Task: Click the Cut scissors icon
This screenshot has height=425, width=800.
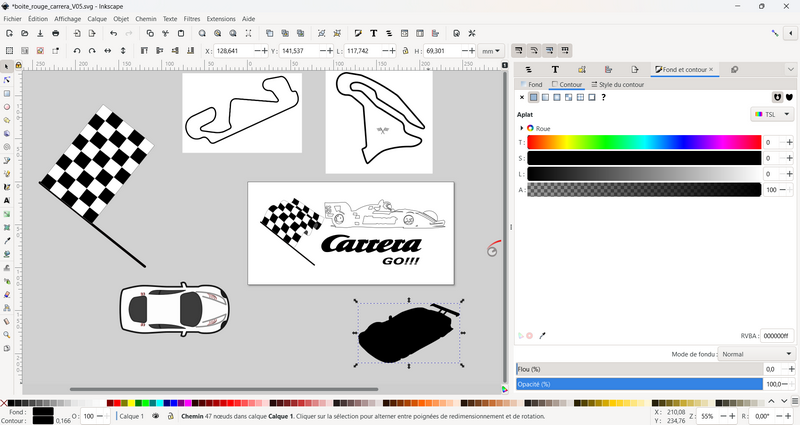Action: (x=165, y=33)
